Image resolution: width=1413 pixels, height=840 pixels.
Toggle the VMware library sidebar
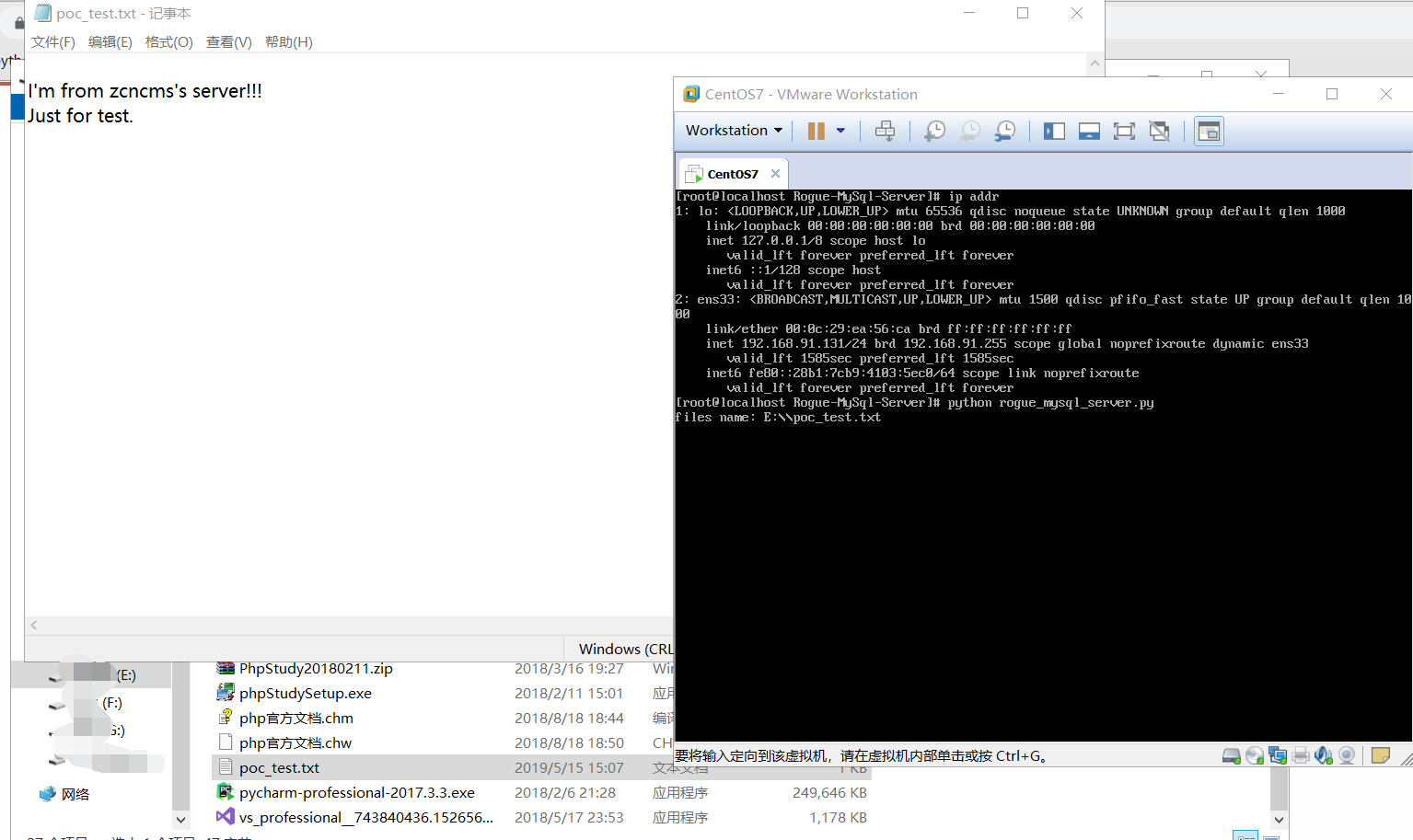coord(1054,131)
